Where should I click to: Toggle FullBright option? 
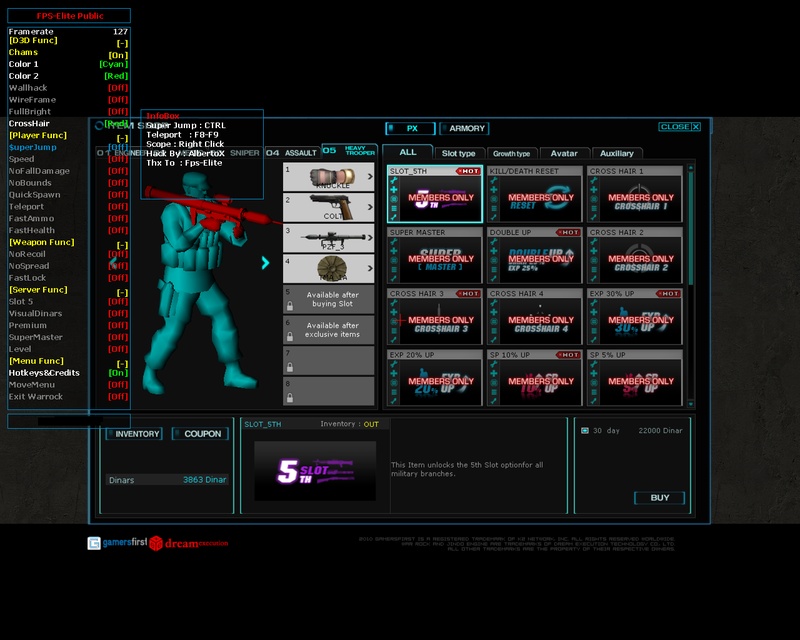(x=68, y=111)
